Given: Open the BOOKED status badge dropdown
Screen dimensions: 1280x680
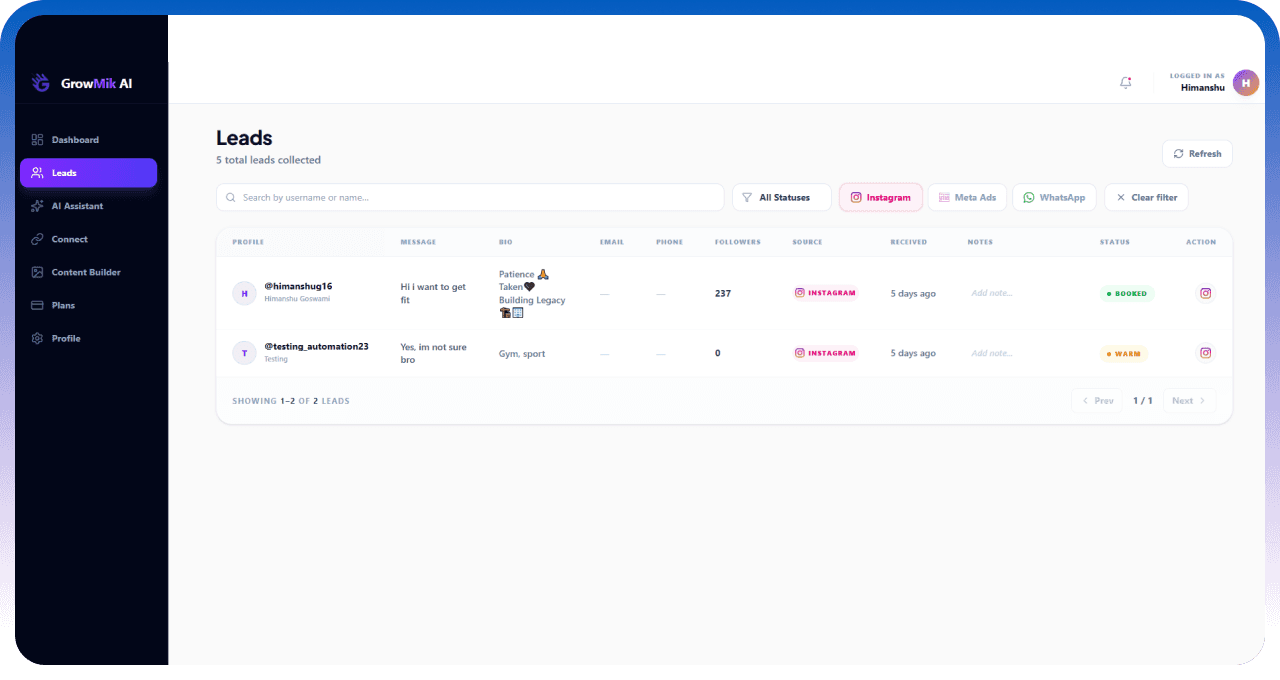Looking at the screenshot, I should [x=1127, y=294].
